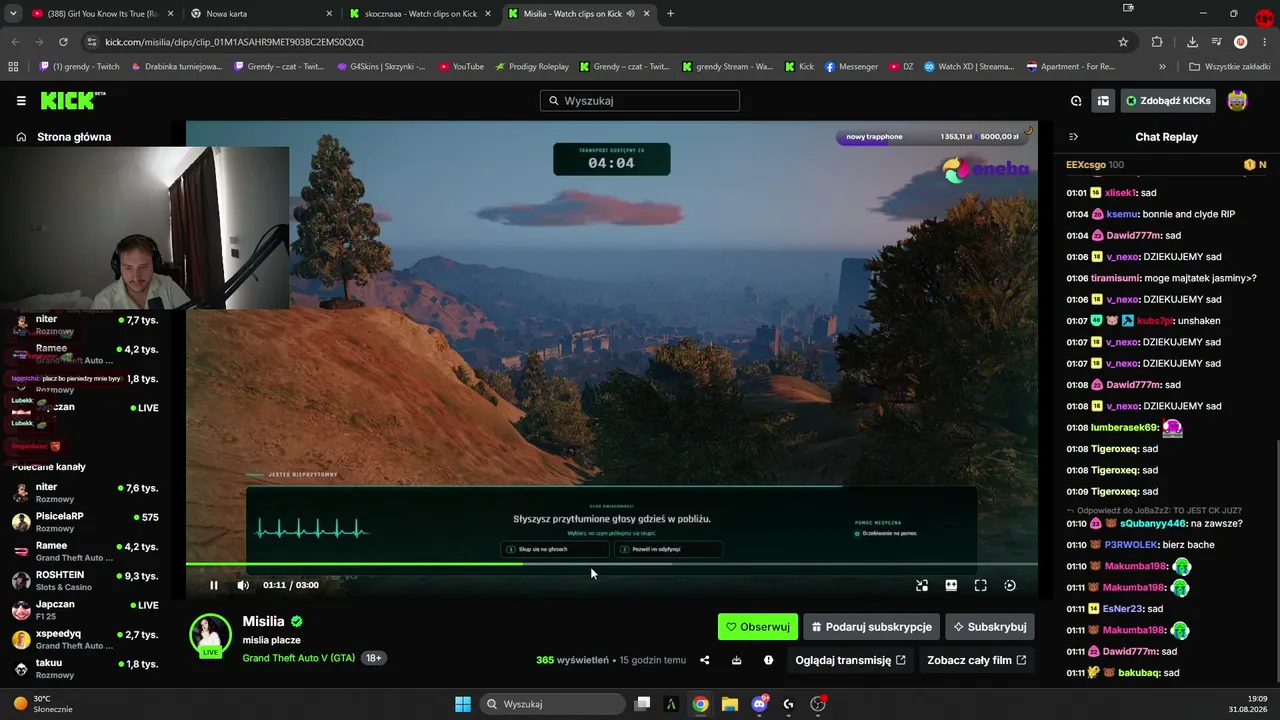
Task: Mute the Misilia tab audio icon
Action: [631, 14]
